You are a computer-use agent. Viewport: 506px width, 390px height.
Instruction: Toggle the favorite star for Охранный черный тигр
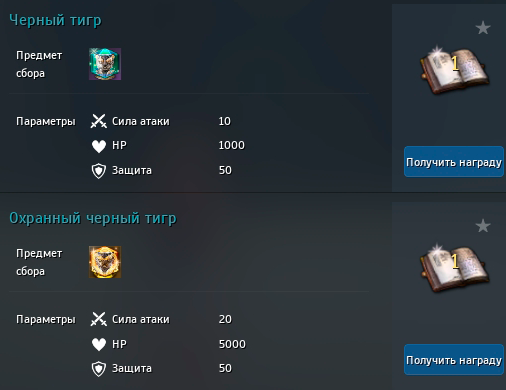click(x=483, y=226)
